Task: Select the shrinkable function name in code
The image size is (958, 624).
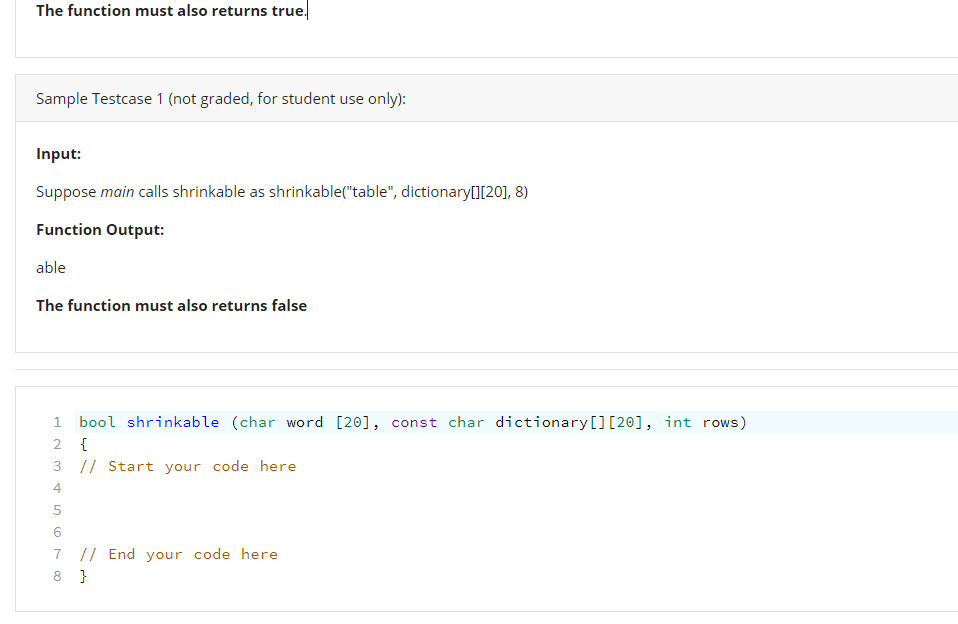Action: (x=172, y=421)
